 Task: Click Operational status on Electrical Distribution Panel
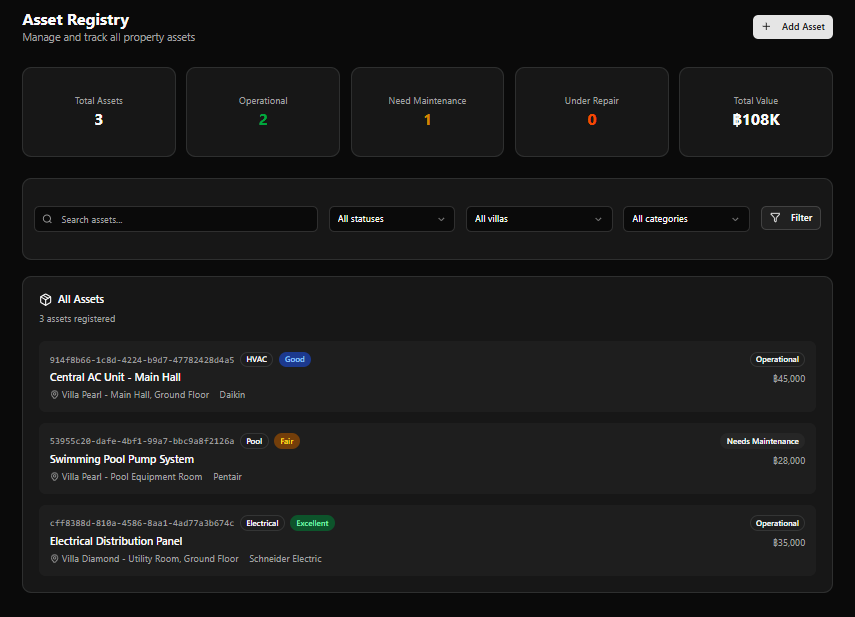777,523
